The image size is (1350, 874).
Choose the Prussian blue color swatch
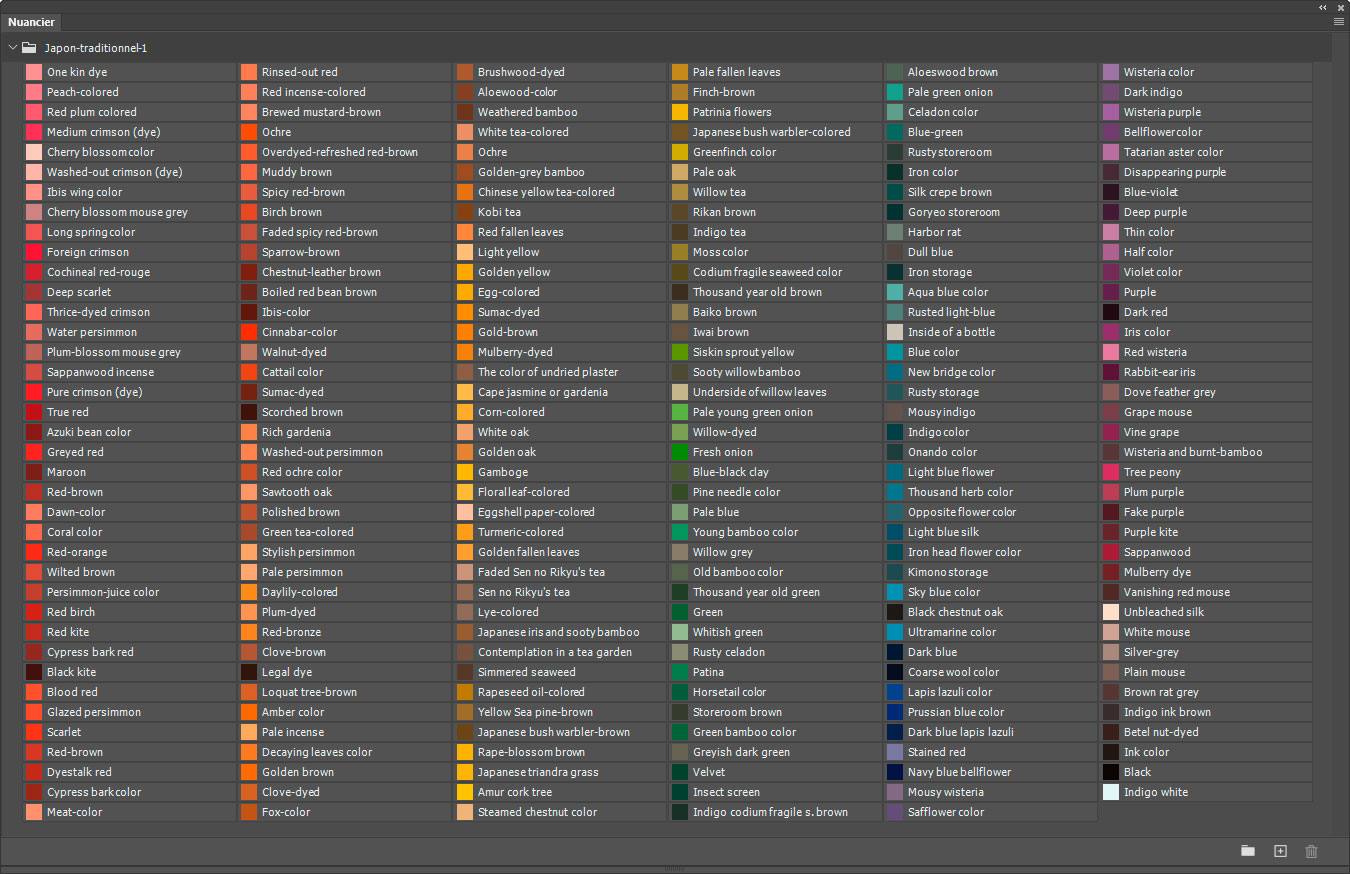click(x=895, y=712)
